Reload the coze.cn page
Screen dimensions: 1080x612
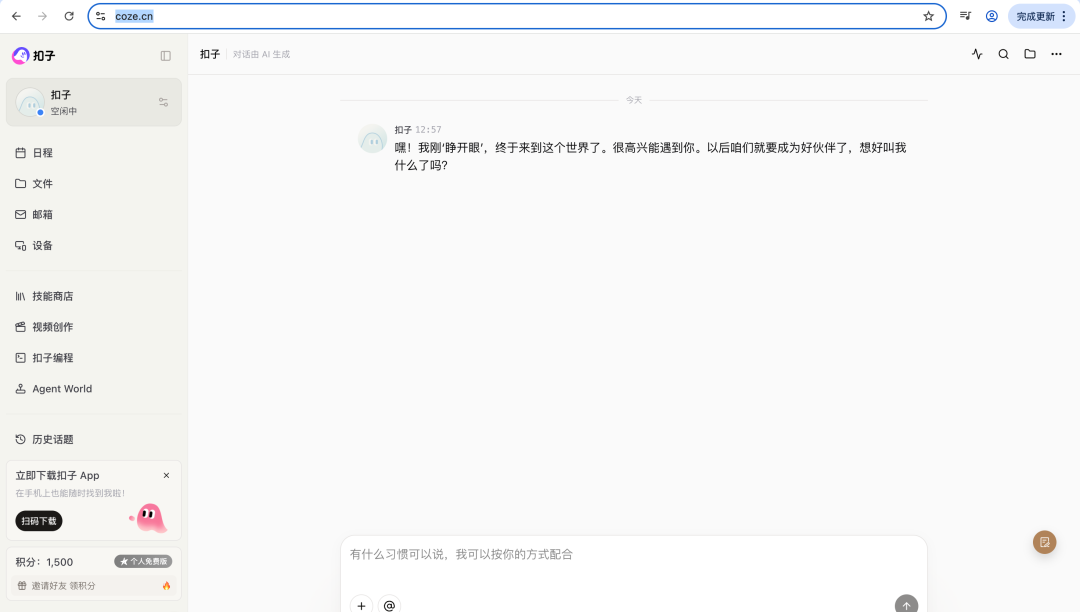[x=69, y=16]
